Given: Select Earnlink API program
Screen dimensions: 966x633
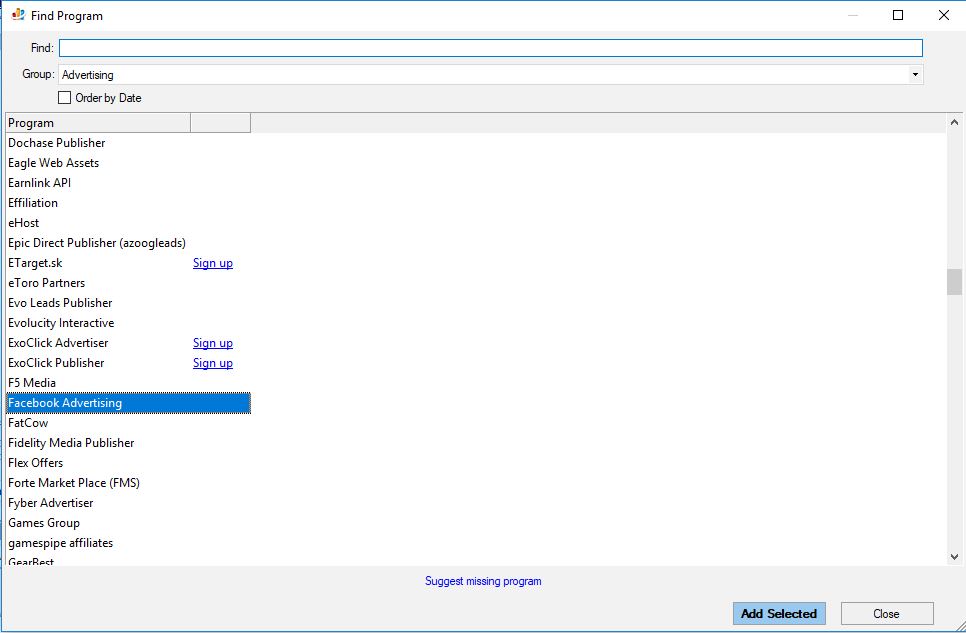Looking at the screenshot, I should (x=39, y=183).
